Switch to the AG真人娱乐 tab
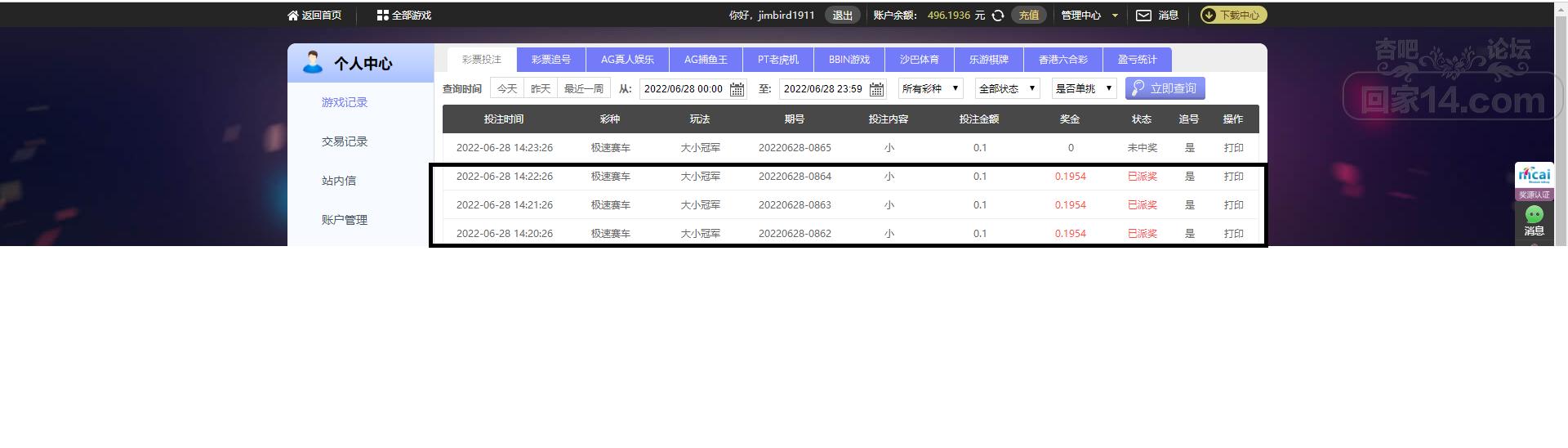 click(627, 60)
